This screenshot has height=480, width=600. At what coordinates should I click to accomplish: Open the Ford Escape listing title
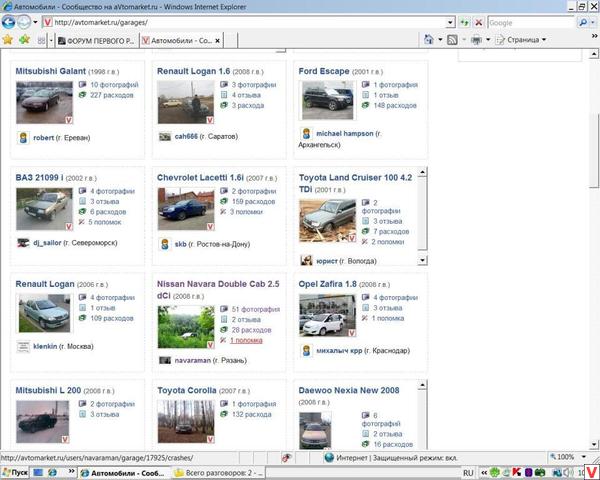(x=324, y=71)
